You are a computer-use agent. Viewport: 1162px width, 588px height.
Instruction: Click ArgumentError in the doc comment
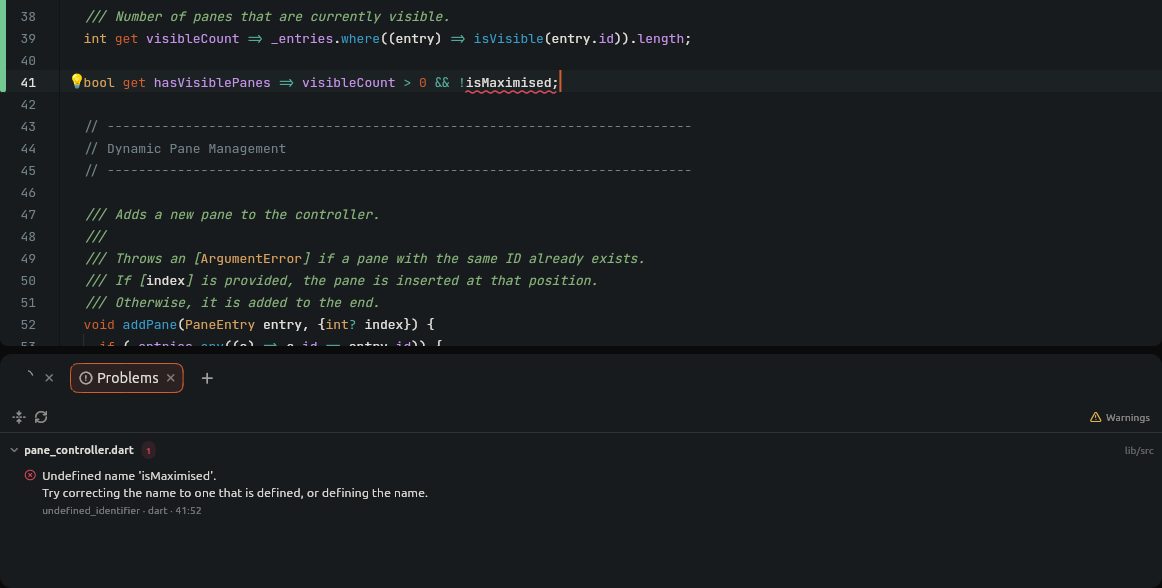pos(251,258)
